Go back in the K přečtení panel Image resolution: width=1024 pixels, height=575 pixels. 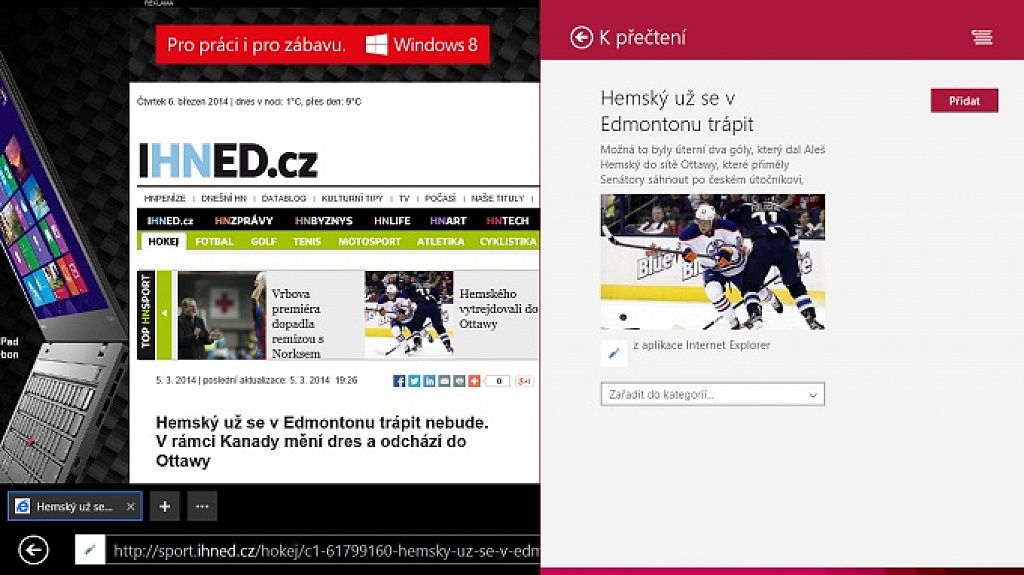coord(581,37)
